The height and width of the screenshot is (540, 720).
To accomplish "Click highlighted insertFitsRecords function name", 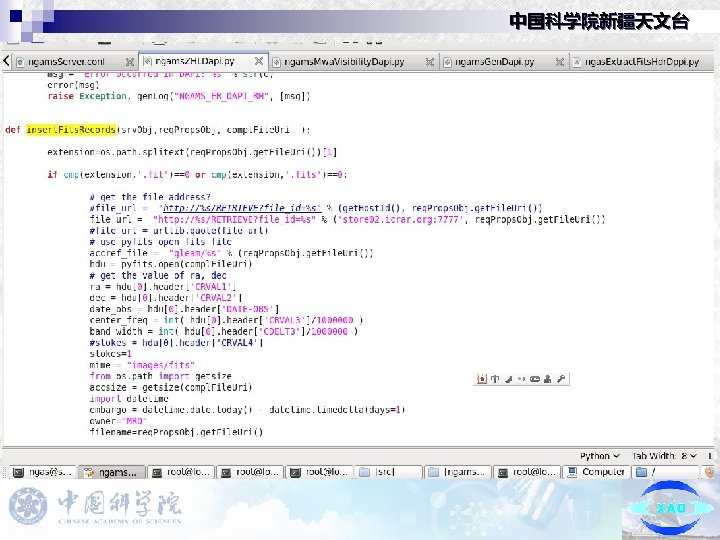I will pos(71,129).
